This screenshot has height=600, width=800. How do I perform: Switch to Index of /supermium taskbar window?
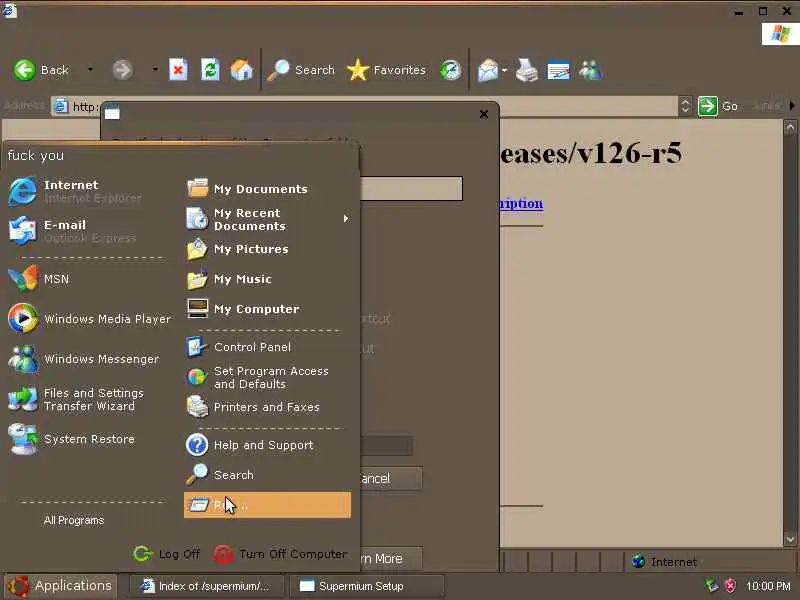click(x=207, y=586)
